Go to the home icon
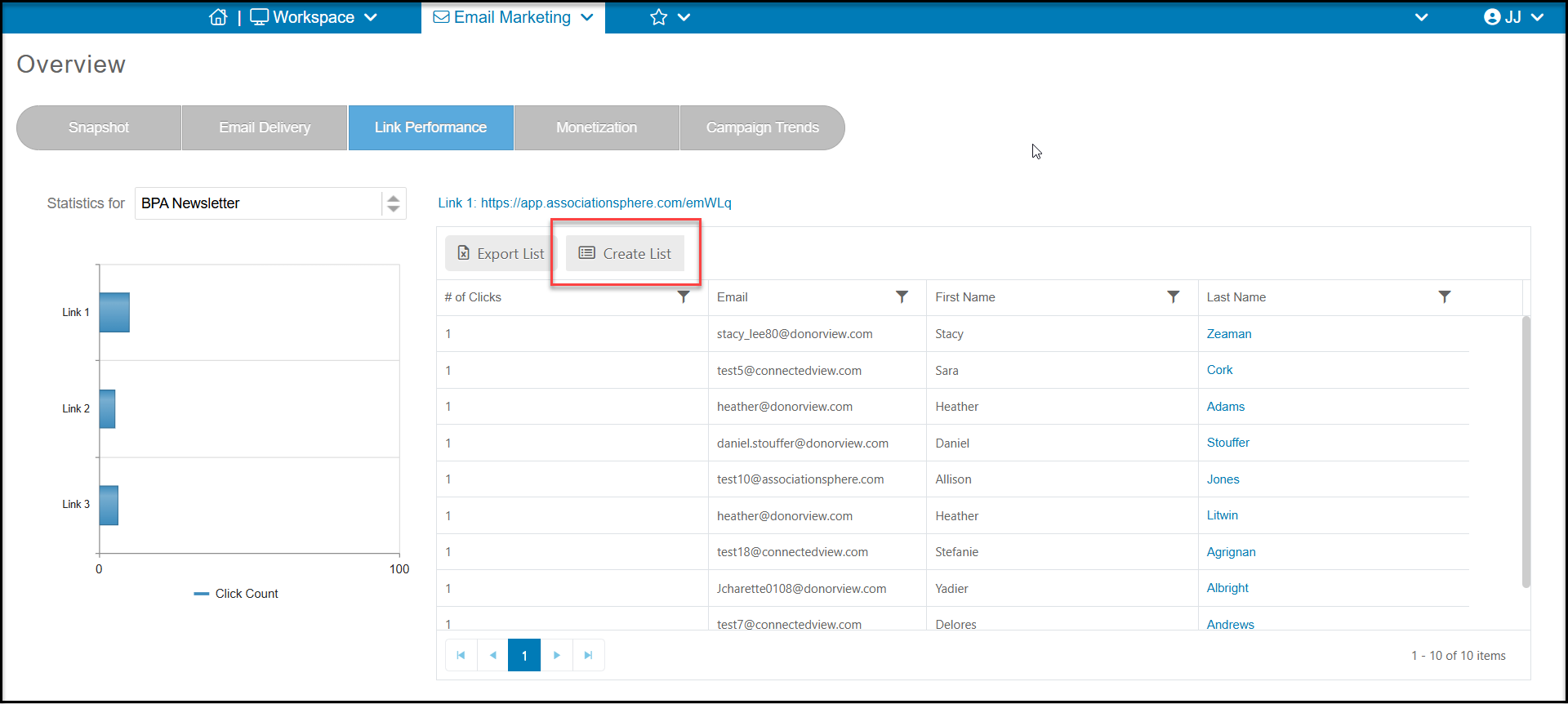Viewport: 1568px width, 704px height. (218, 17)
